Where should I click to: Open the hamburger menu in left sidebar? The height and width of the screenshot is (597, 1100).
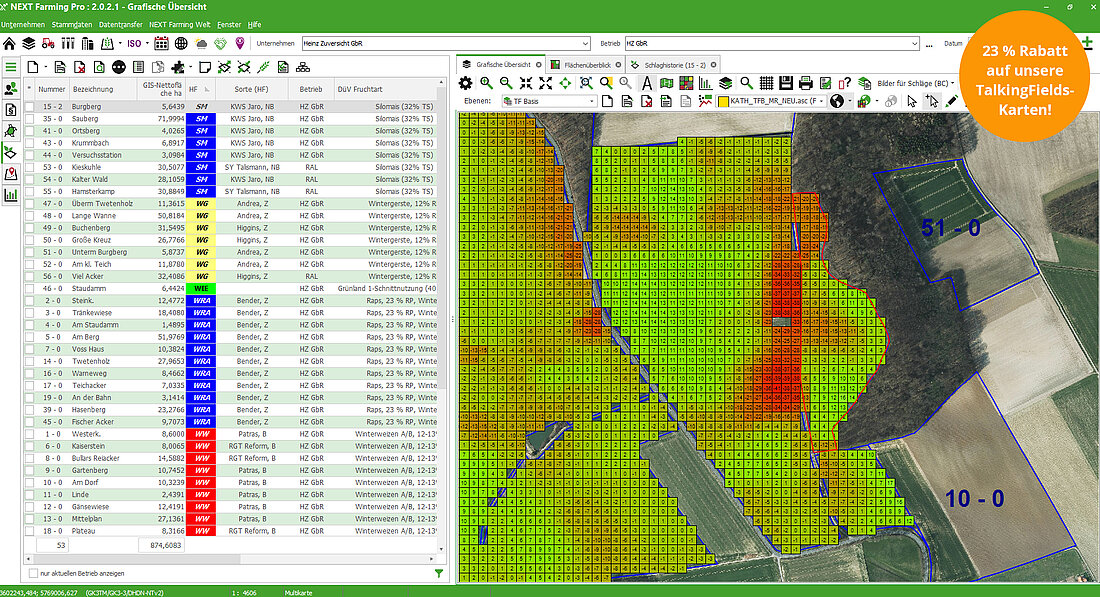[11, 67]
